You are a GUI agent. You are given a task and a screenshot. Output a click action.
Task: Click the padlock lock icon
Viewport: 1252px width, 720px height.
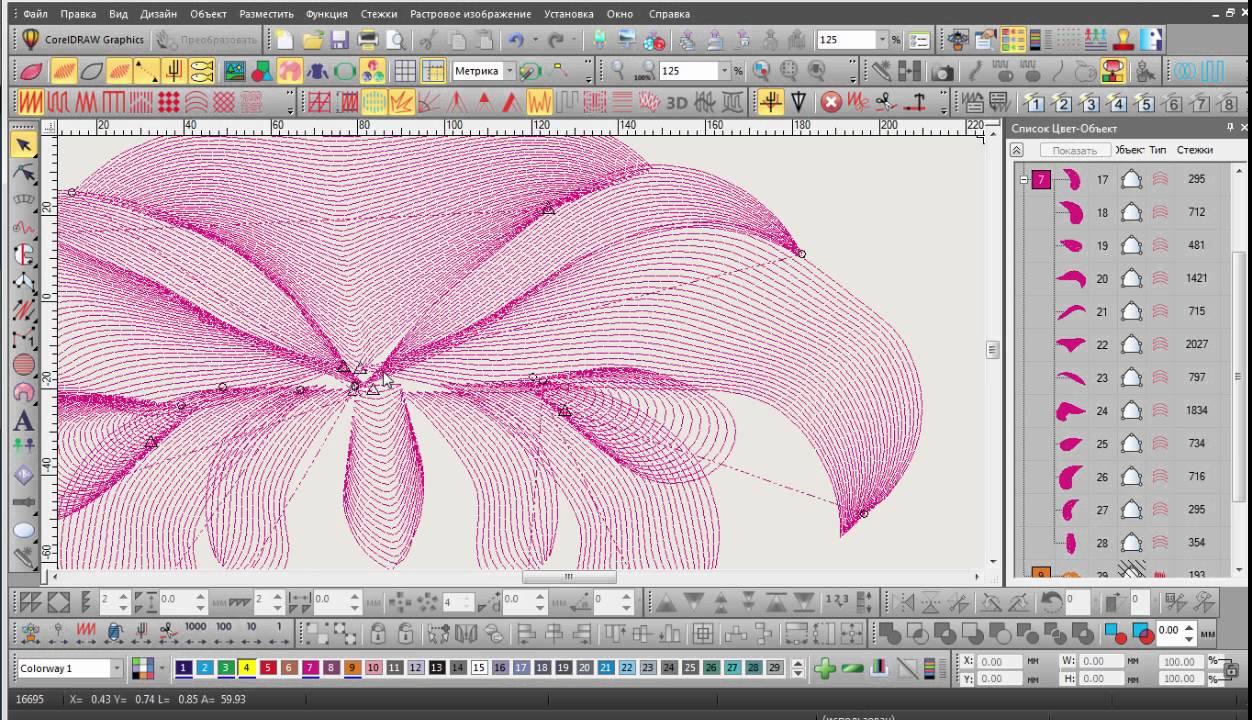(378, 634)
